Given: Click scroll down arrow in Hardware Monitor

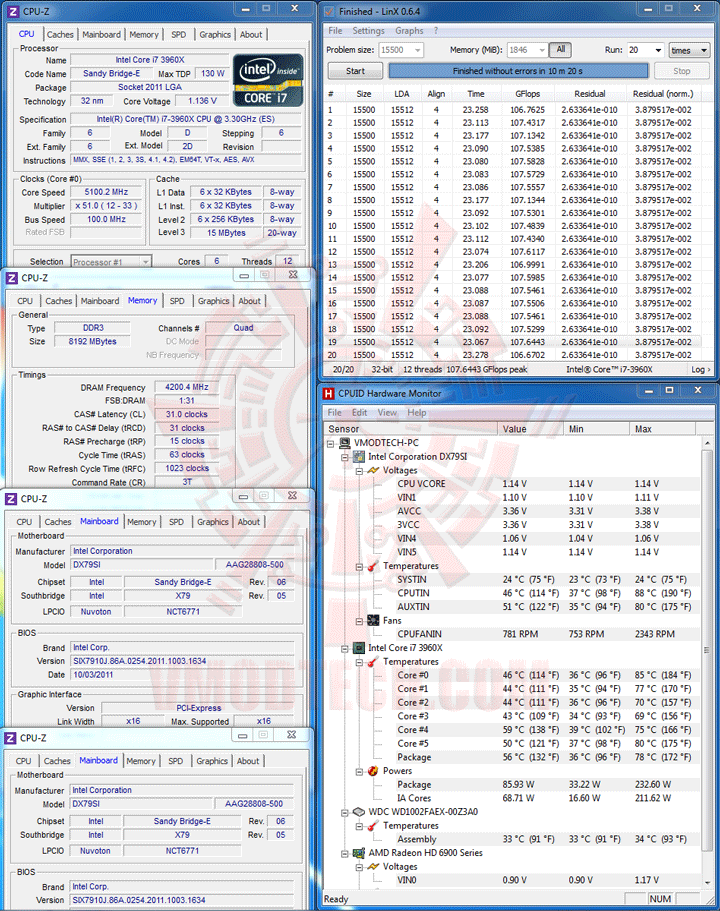Looking at the screenshot, I should pos(707,883).
